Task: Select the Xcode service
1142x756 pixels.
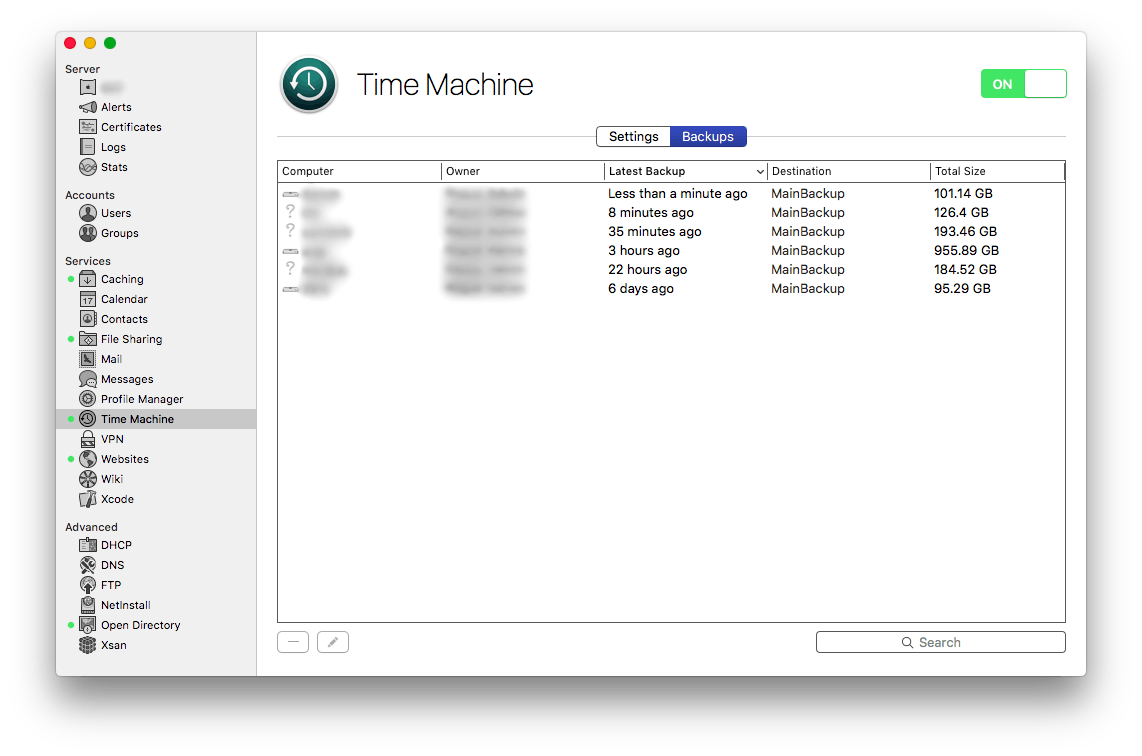Action: [x=106, y=499]
